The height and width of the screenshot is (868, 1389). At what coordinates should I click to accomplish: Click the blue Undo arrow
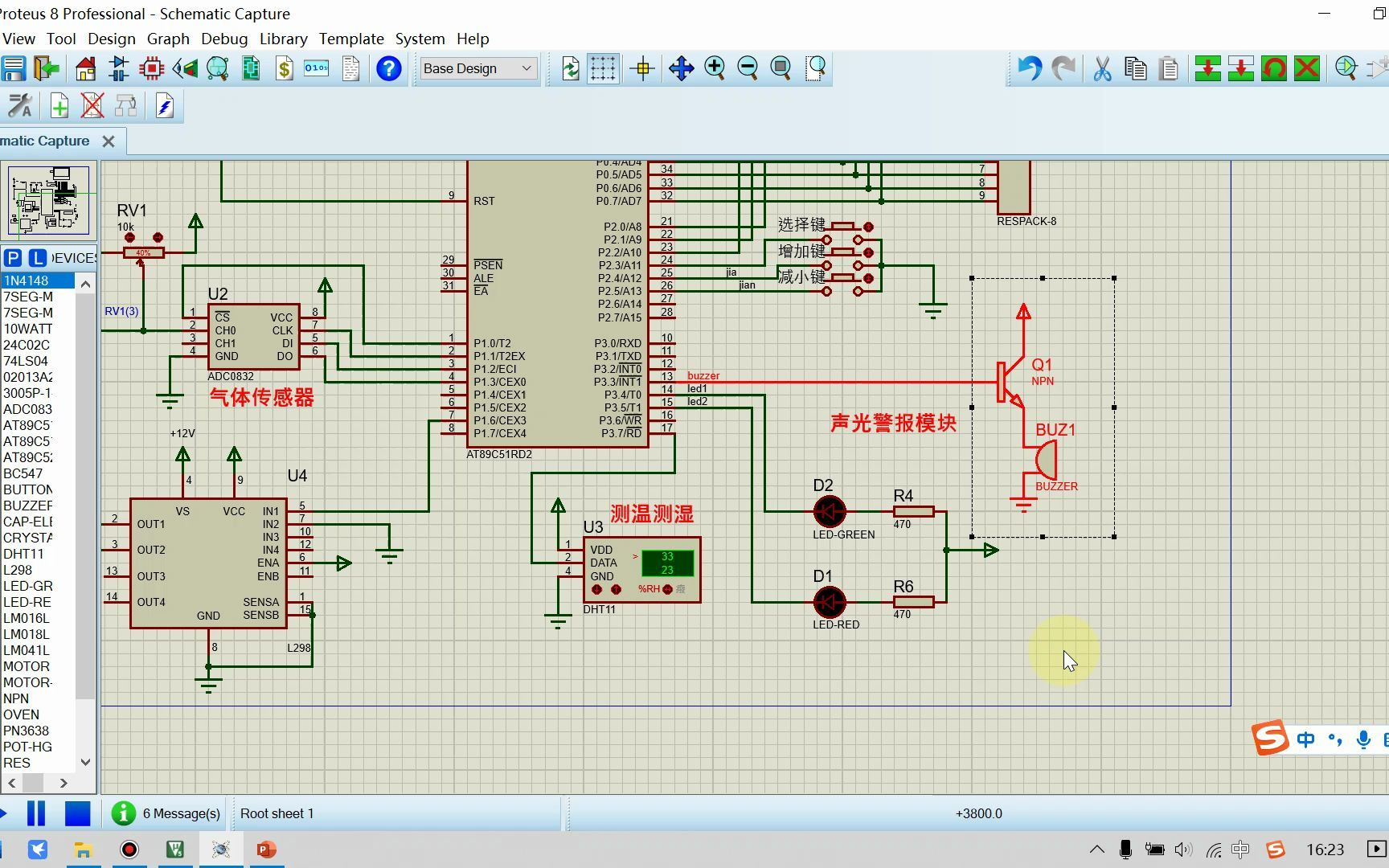(x=1030, y=68)
